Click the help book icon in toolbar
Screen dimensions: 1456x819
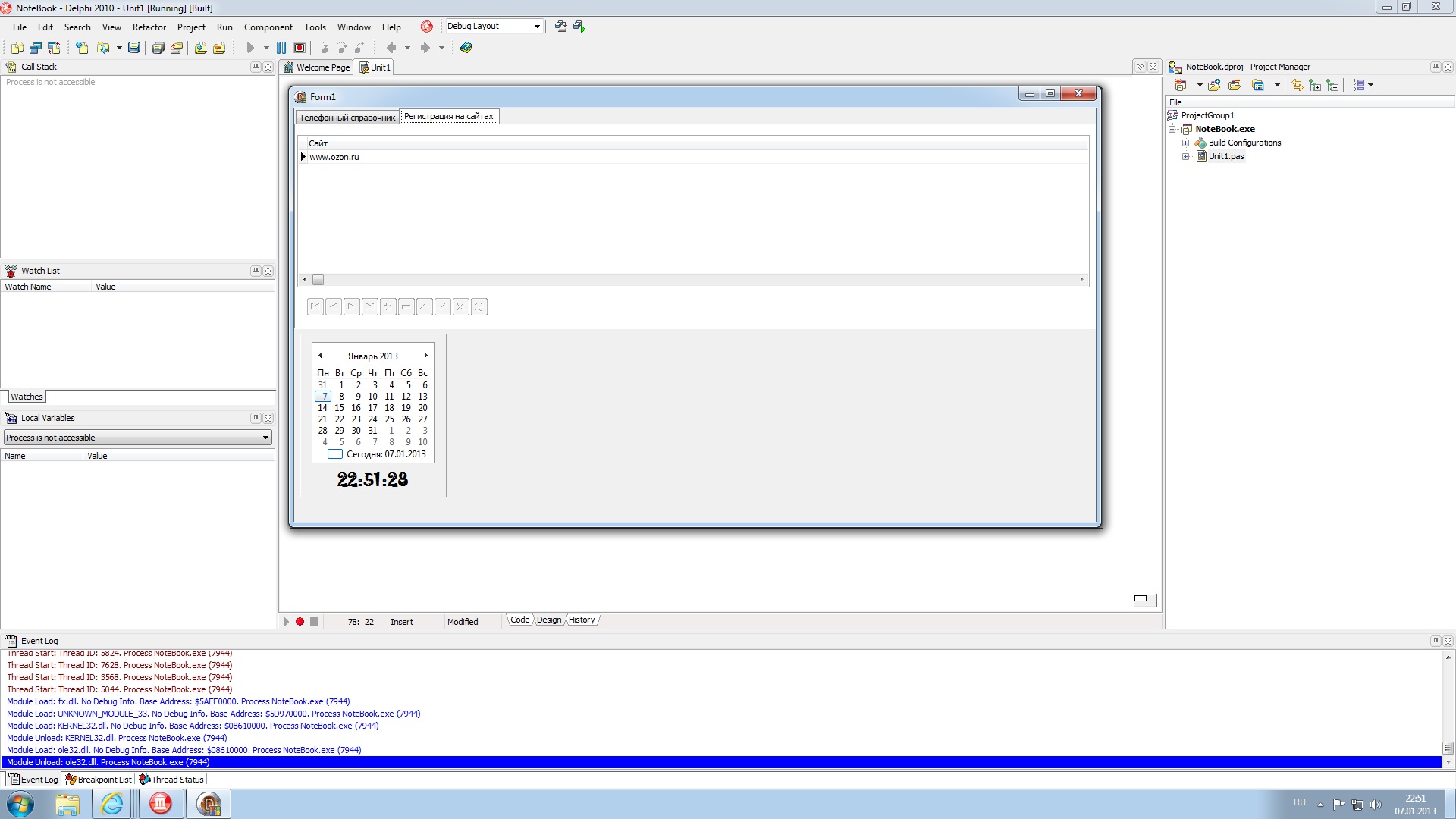pyautogui.click(x=466, y=48)
